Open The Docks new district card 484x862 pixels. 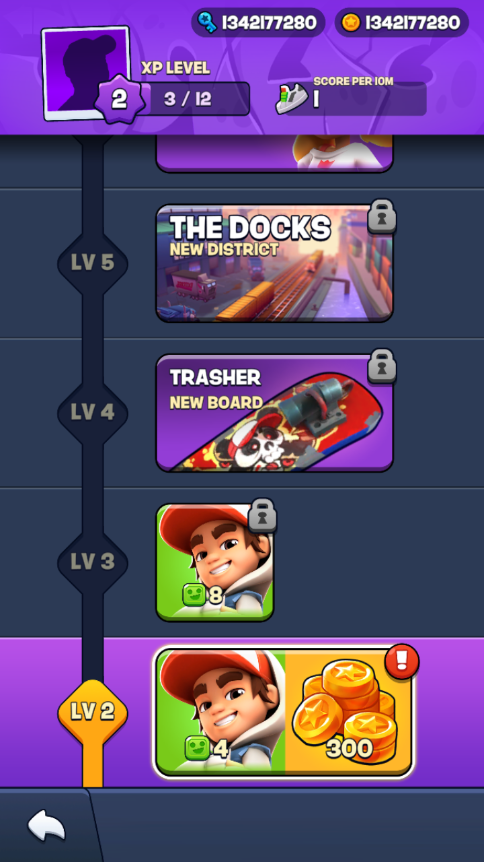click(x=274, y=263)
